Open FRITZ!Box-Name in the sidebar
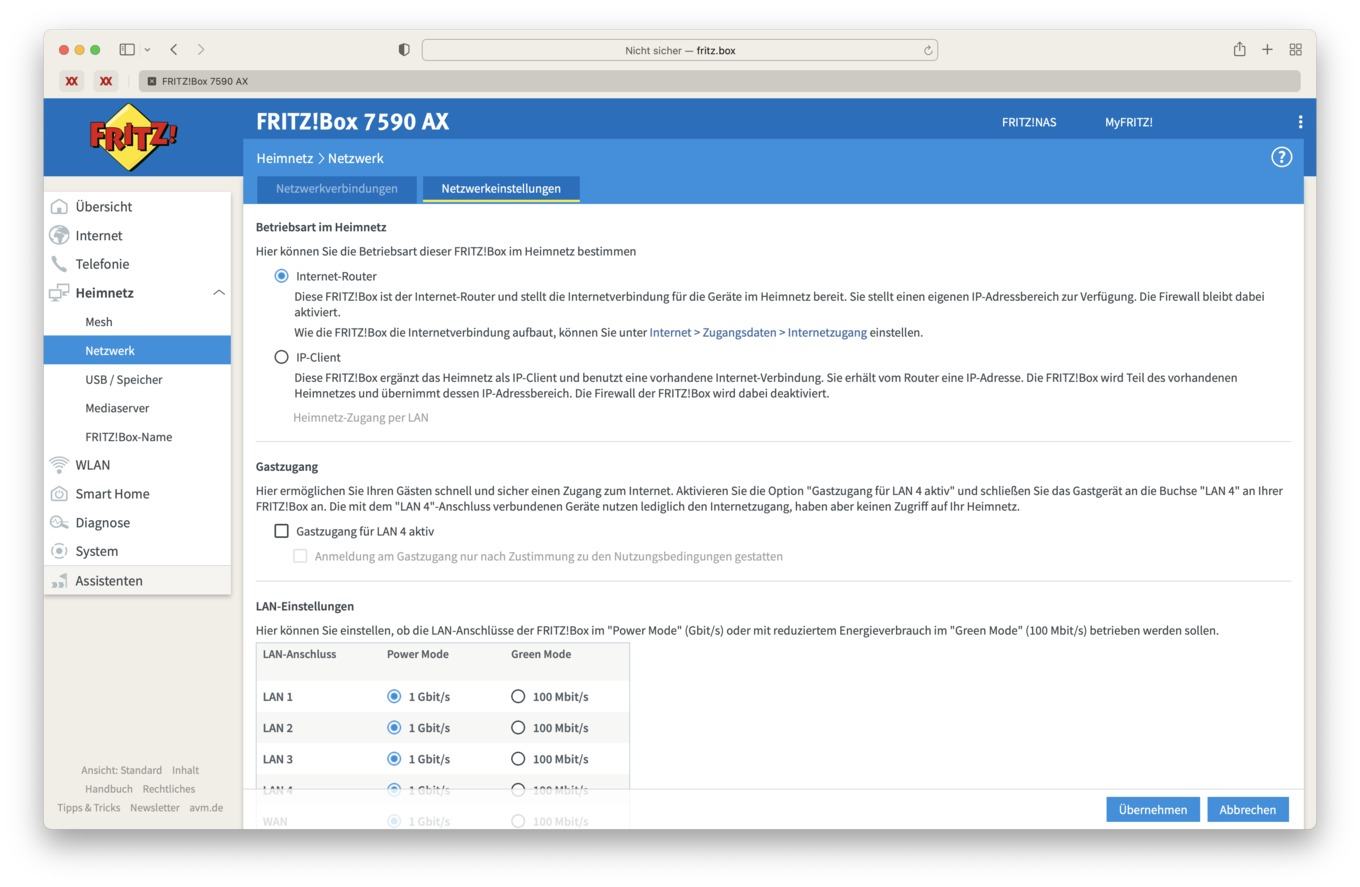This screenshot has height=887, width=1360. click(x=128, y=437)
